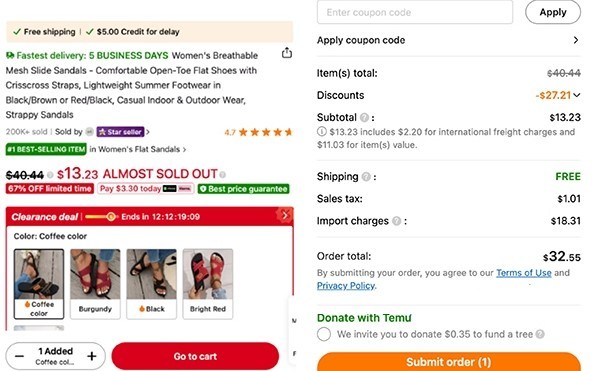Select the Bright Red color thumbnail
This screenshot has height=371, width=600.
(208, 284)
